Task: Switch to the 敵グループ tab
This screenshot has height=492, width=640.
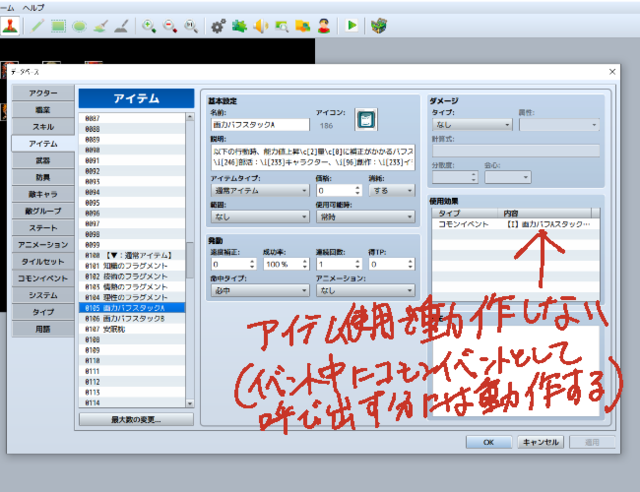Action: [43, 211]
